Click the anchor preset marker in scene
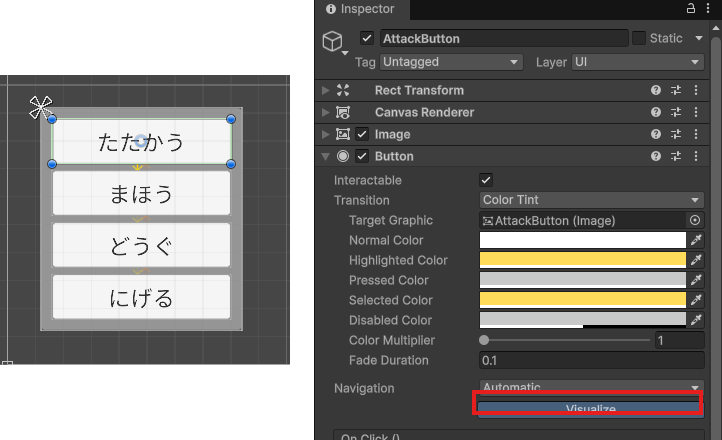 click(x=41, y=108)
